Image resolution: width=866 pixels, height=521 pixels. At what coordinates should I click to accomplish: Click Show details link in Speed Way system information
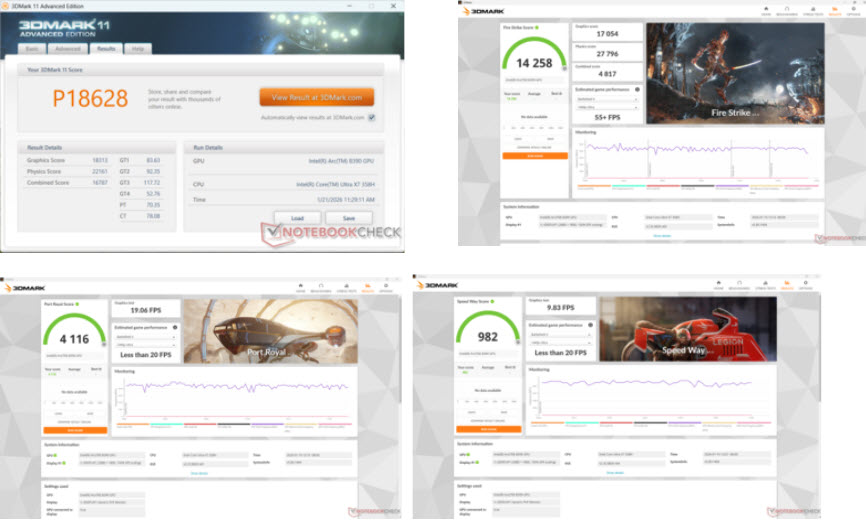(615, 473)
